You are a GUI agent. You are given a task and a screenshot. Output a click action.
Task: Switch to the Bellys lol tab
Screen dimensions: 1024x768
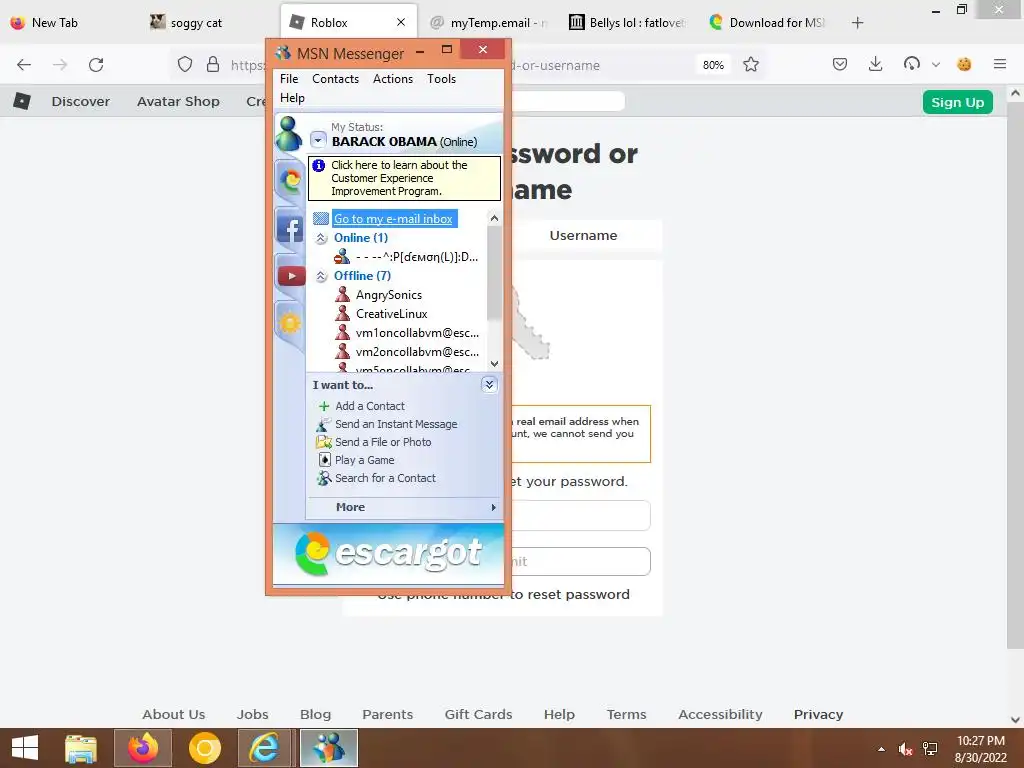tap(628, 23)
